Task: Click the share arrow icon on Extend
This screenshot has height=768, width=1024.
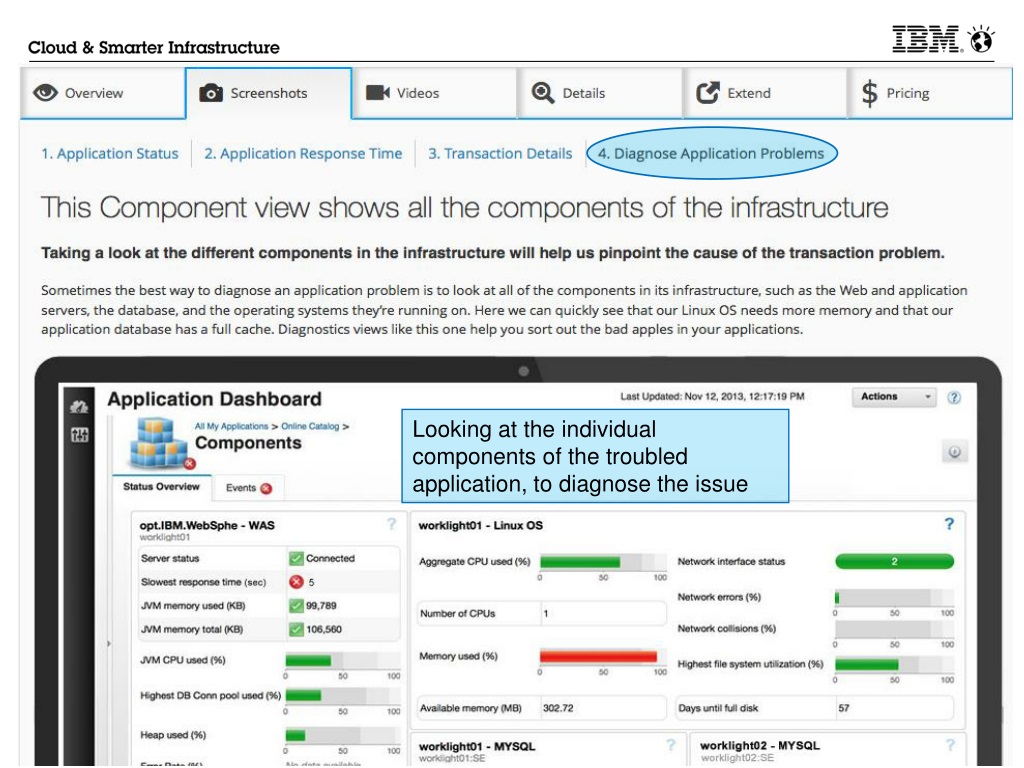Action: (x=708, y=93)
